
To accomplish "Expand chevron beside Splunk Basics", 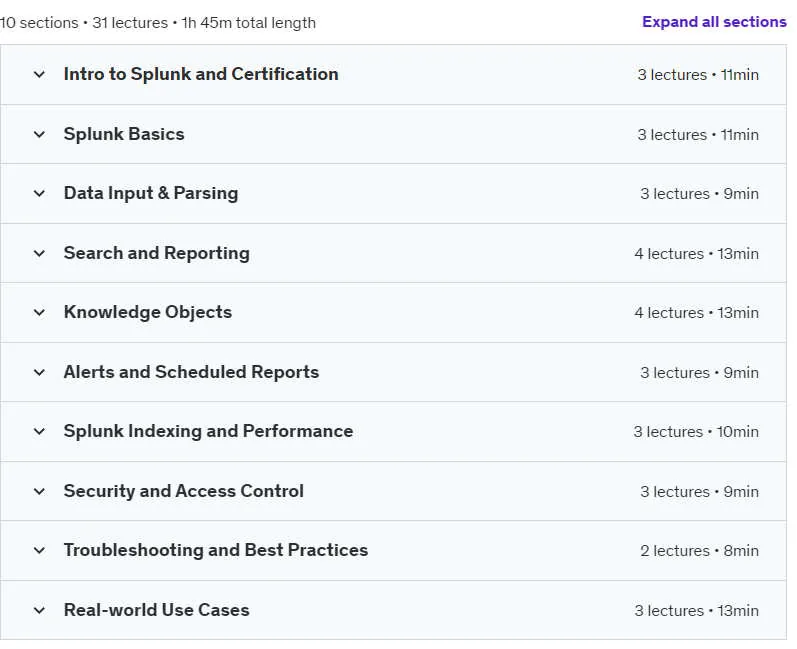I will coord(39,135).
